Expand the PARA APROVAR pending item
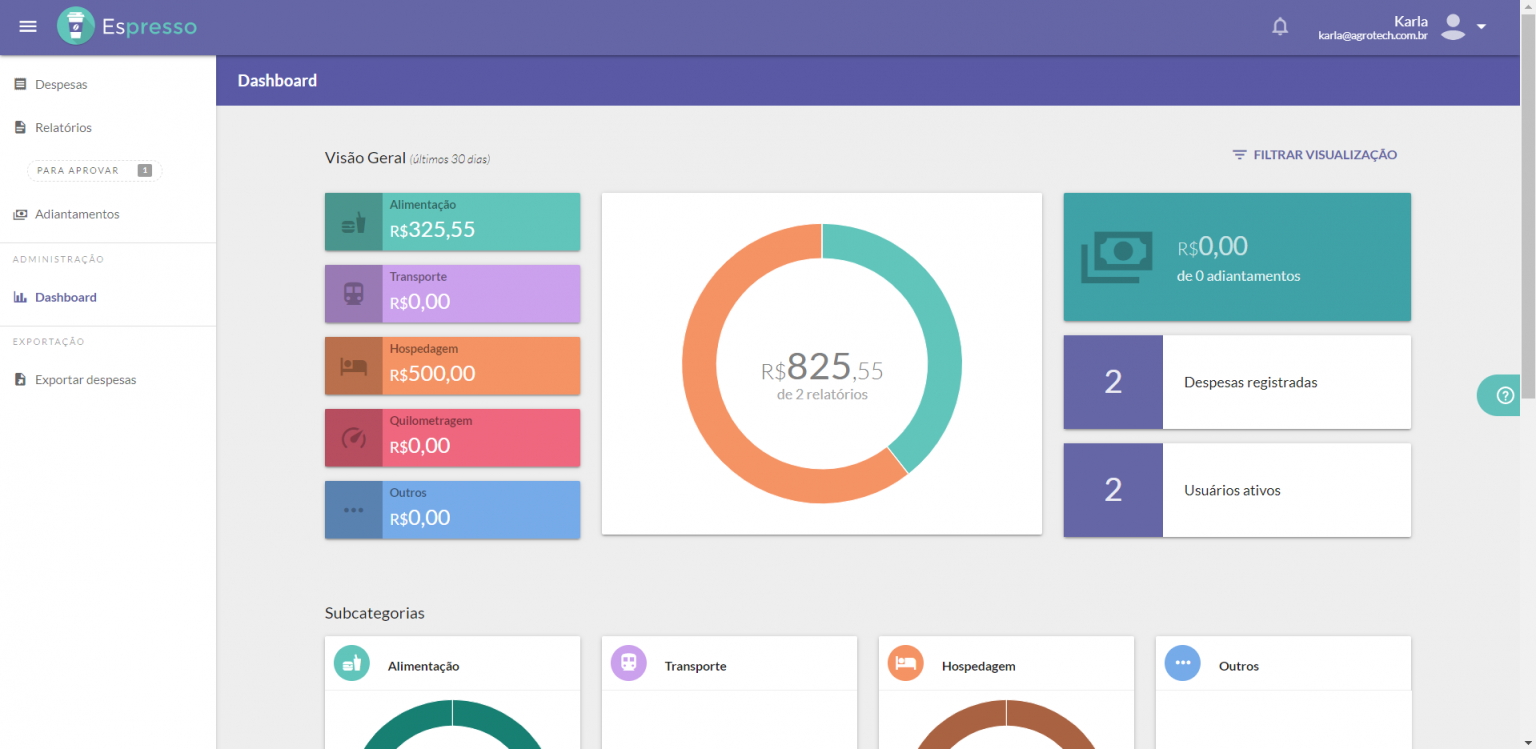1536x749 pixels. [x=93, y=170]
